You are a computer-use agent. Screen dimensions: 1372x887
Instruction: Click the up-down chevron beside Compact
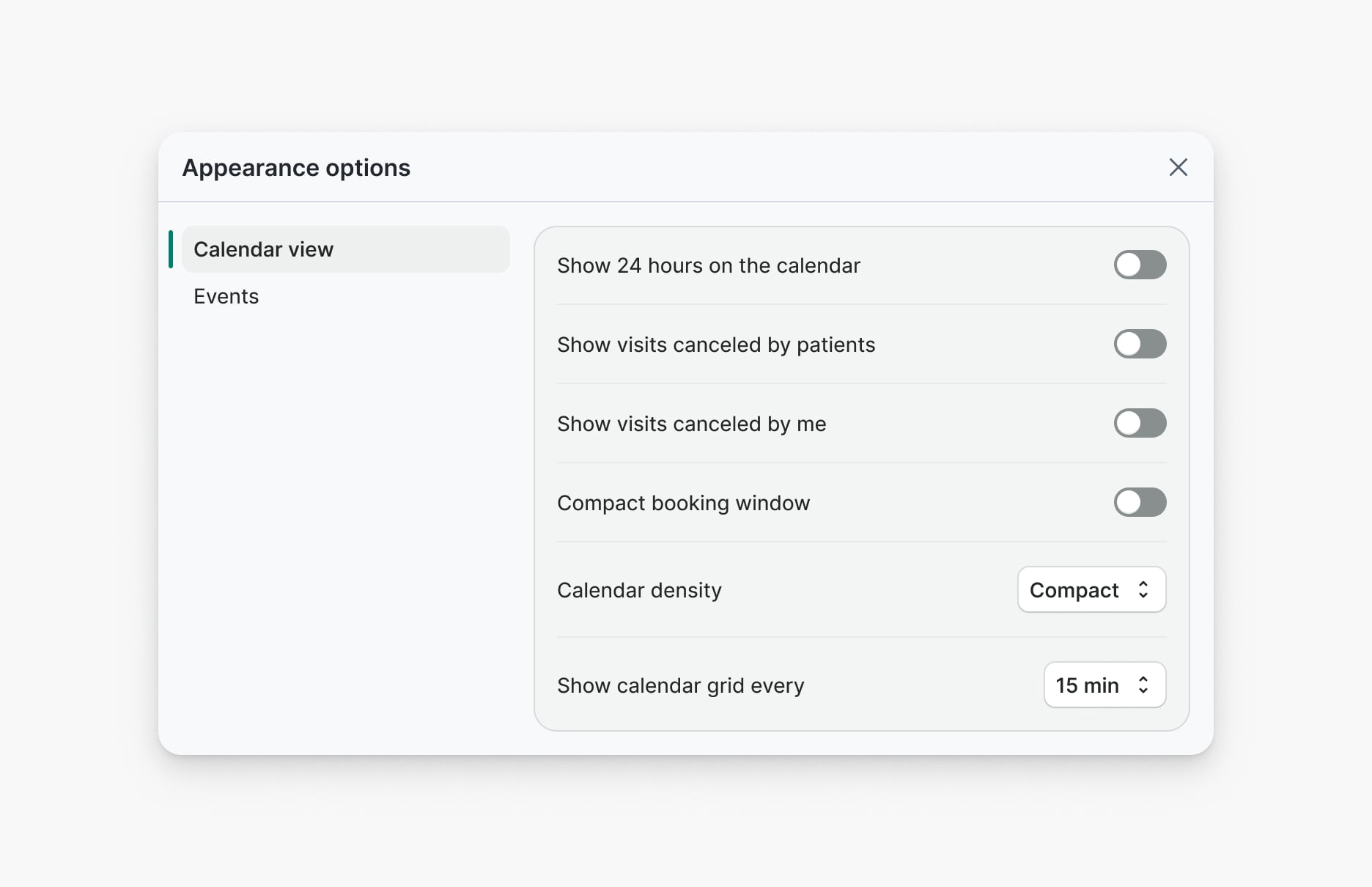point(1143,589)
